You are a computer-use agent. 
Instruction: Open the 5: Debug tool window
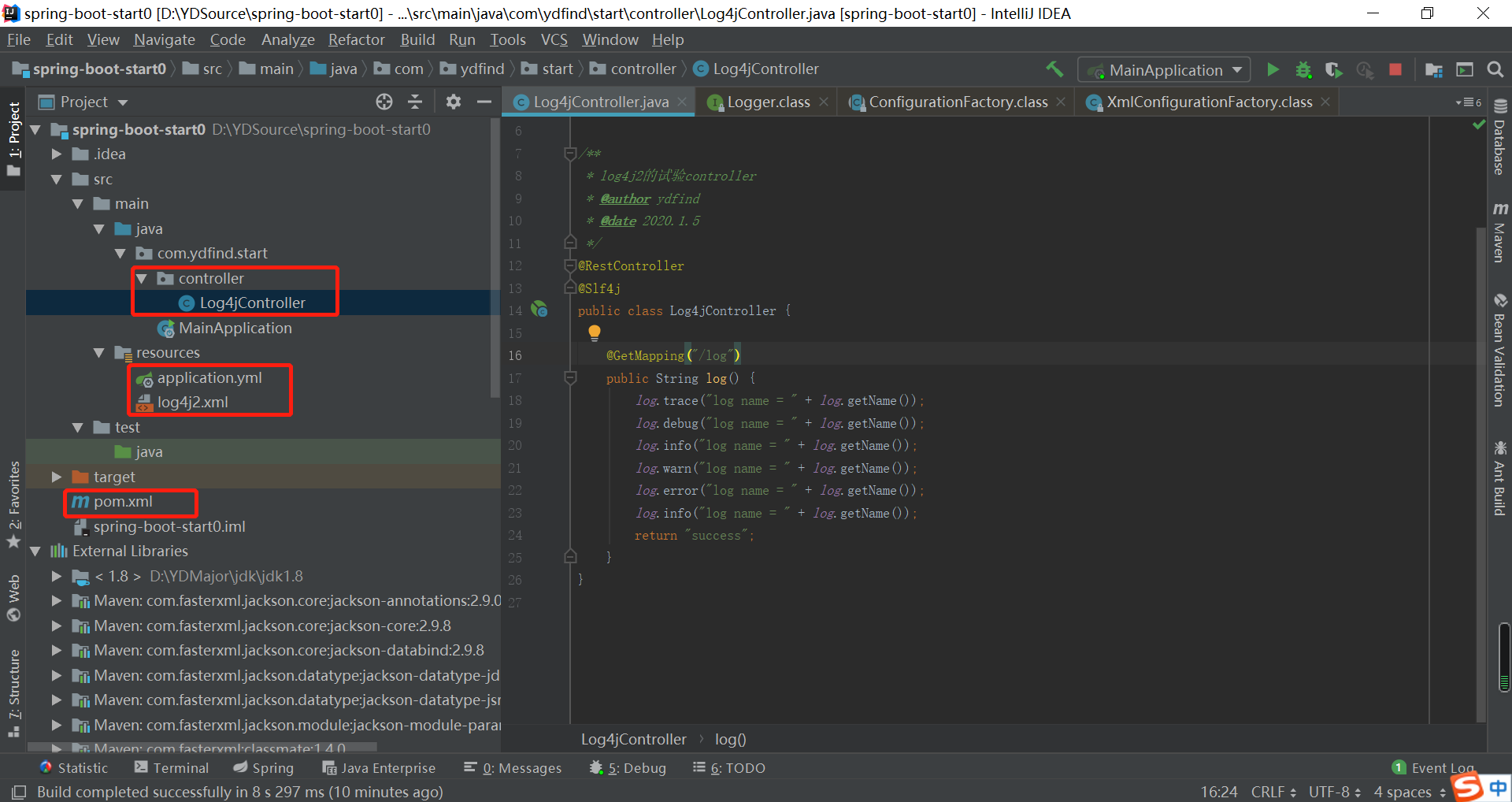coord(628,767)
